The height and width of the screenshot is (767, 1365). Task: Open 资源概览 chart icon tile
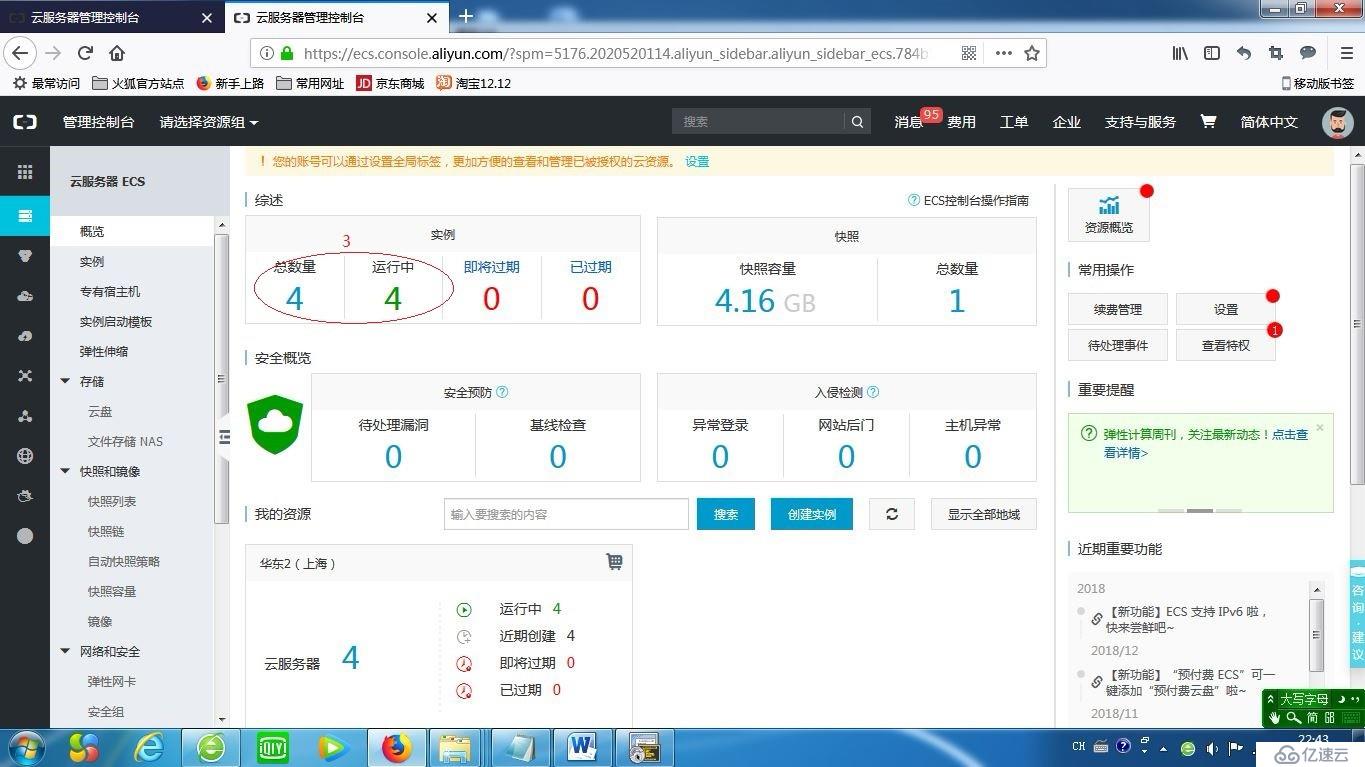point(1109,214)
